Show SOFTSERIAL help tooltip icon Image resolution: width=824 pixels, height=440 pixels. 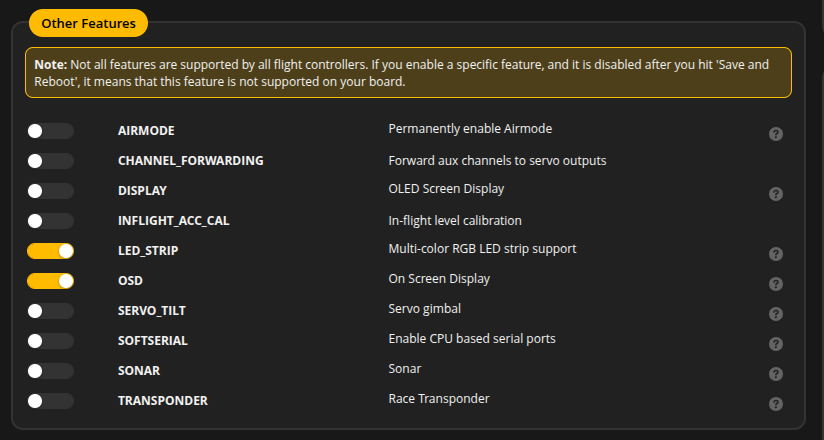(x=776, y=344)
